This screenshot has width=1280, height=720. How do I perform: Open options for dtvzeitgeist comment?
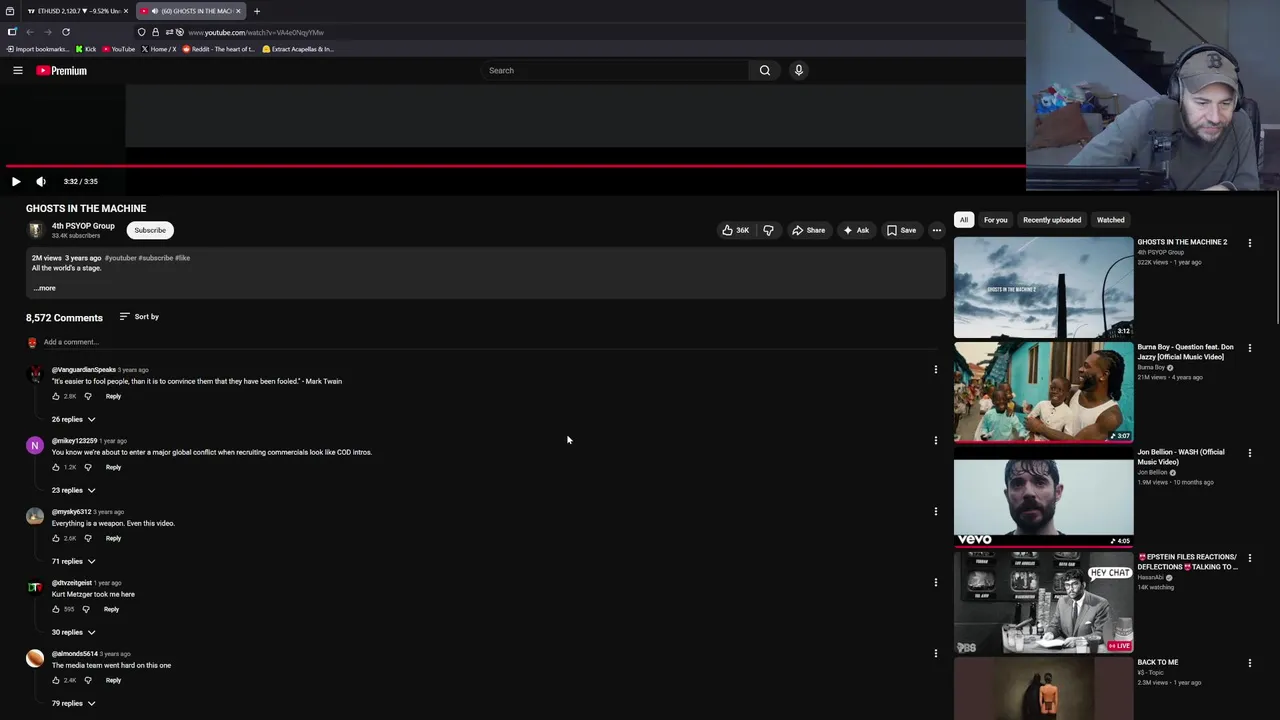pyautogui.click(x=936, y=582)
